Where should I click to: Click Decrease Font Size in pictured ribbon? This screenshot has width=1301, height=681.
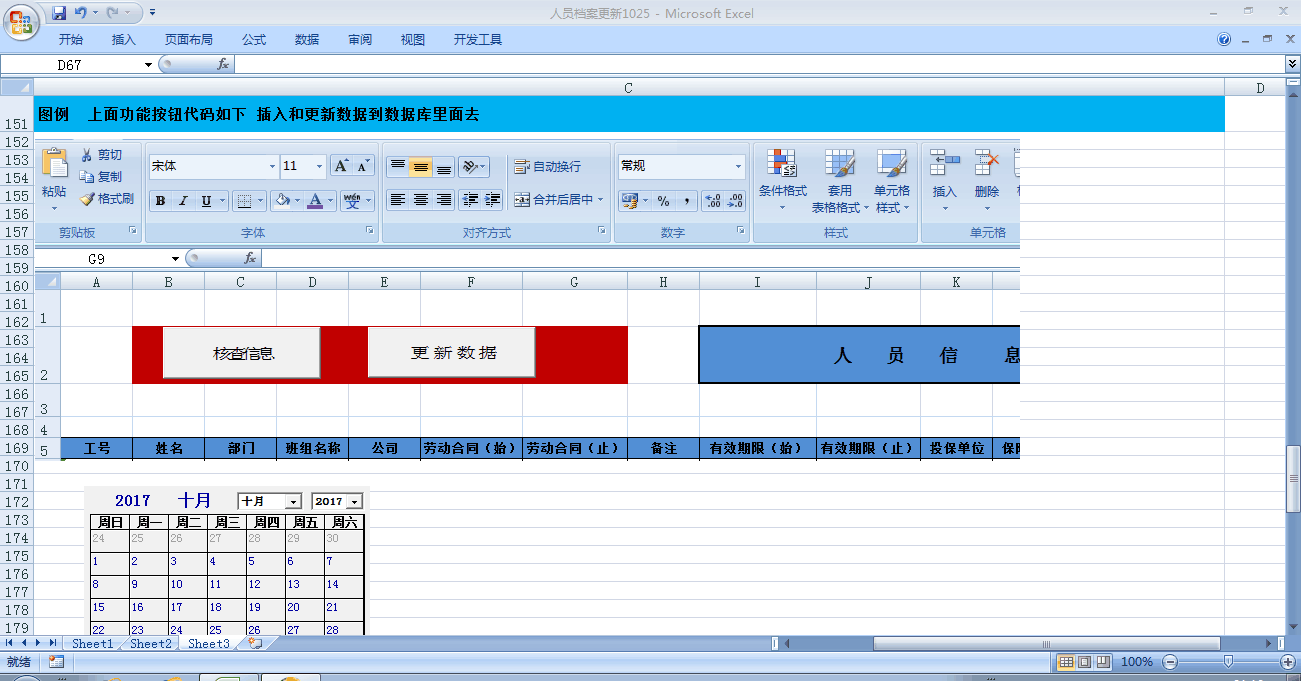coord(363,166)
